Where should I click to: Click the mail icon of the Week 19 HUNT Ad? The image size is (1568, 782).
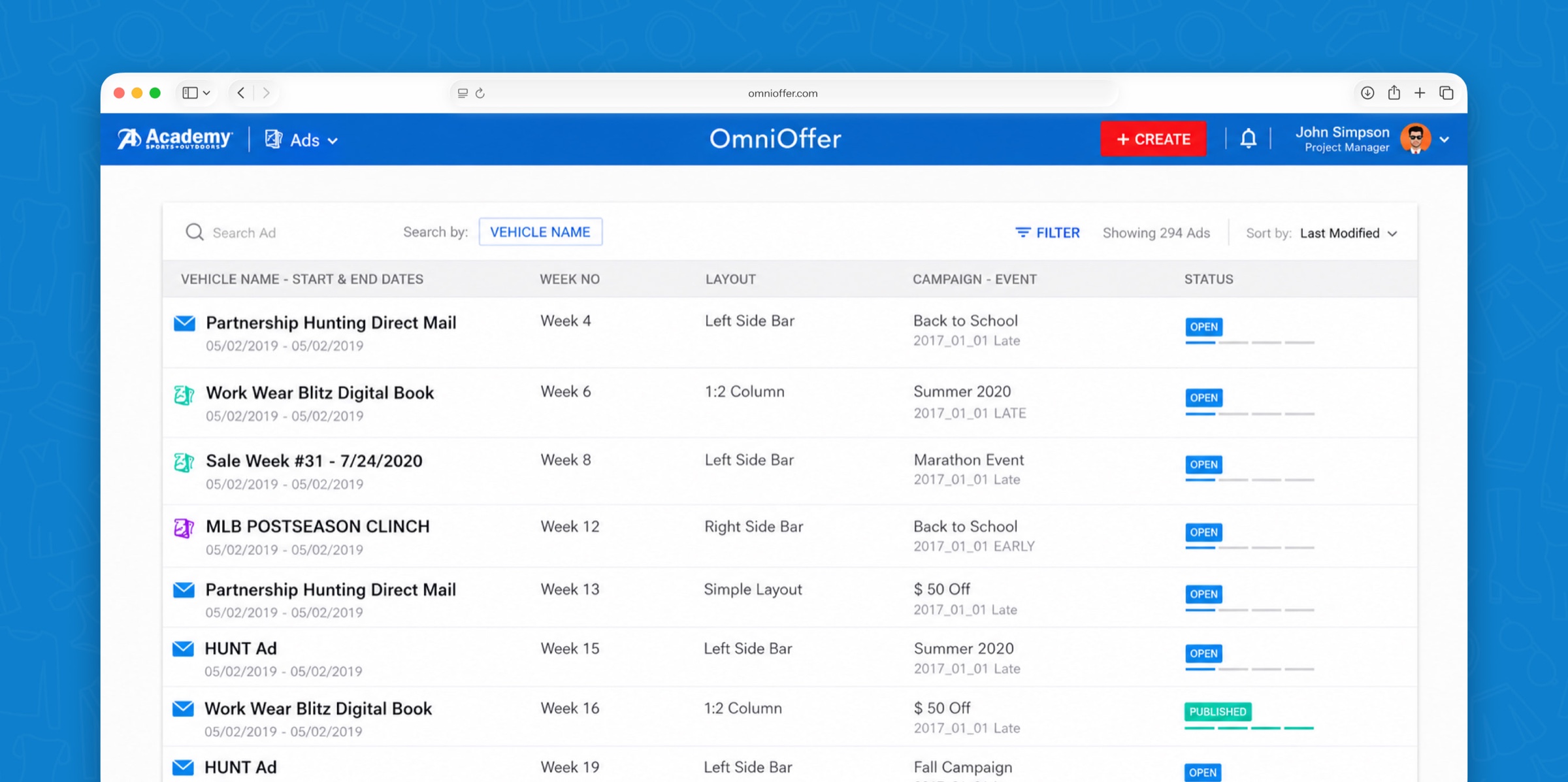[183, 767]
